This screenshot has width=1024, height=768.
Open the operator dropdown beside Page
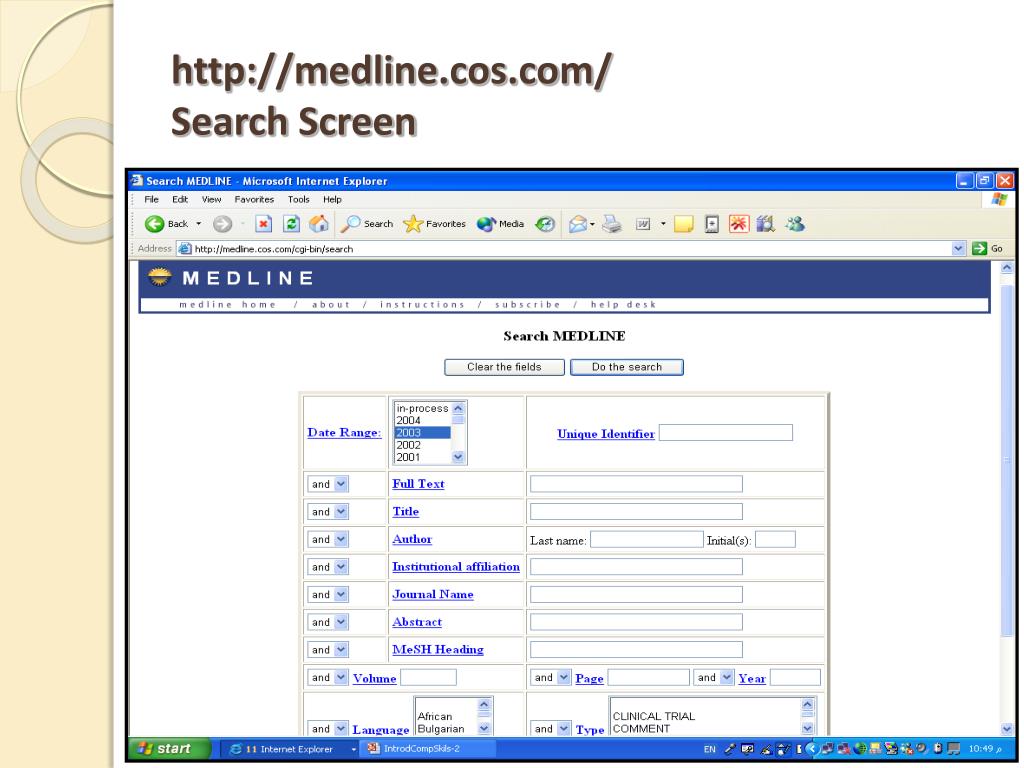coord(551,677)
